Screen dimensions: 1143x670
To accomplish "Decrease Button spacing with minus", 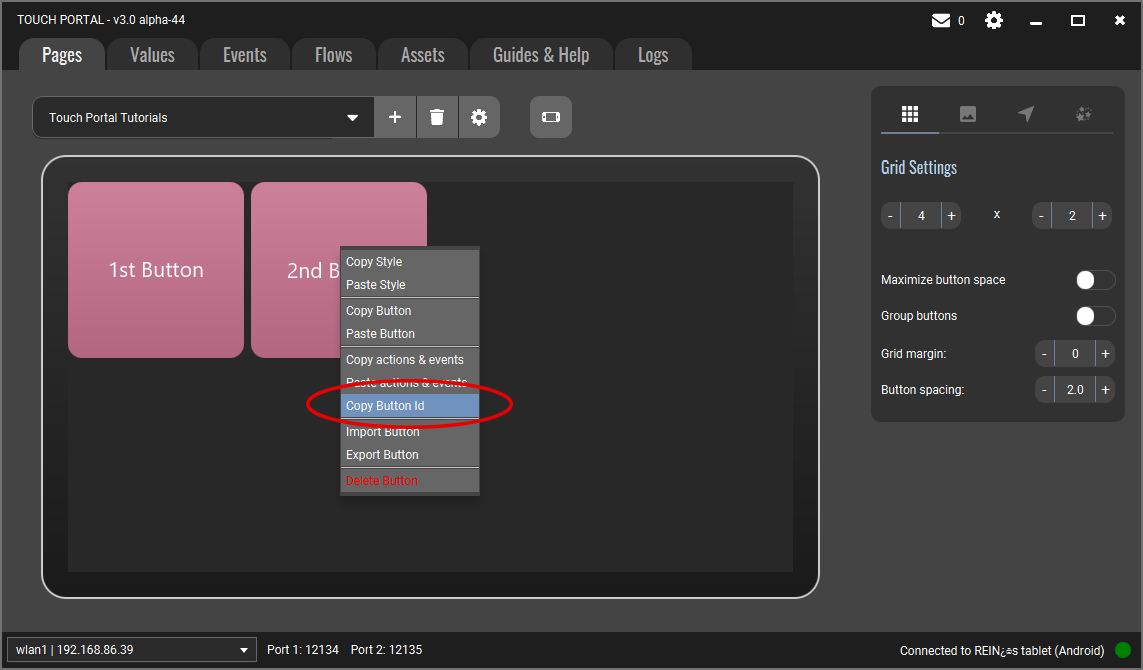I will [1044, 390].
